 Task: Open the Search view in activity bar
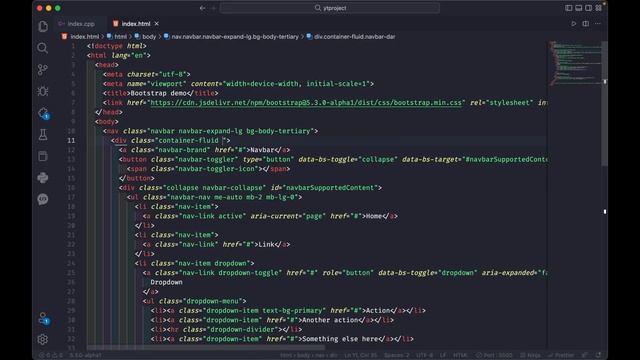43,48
